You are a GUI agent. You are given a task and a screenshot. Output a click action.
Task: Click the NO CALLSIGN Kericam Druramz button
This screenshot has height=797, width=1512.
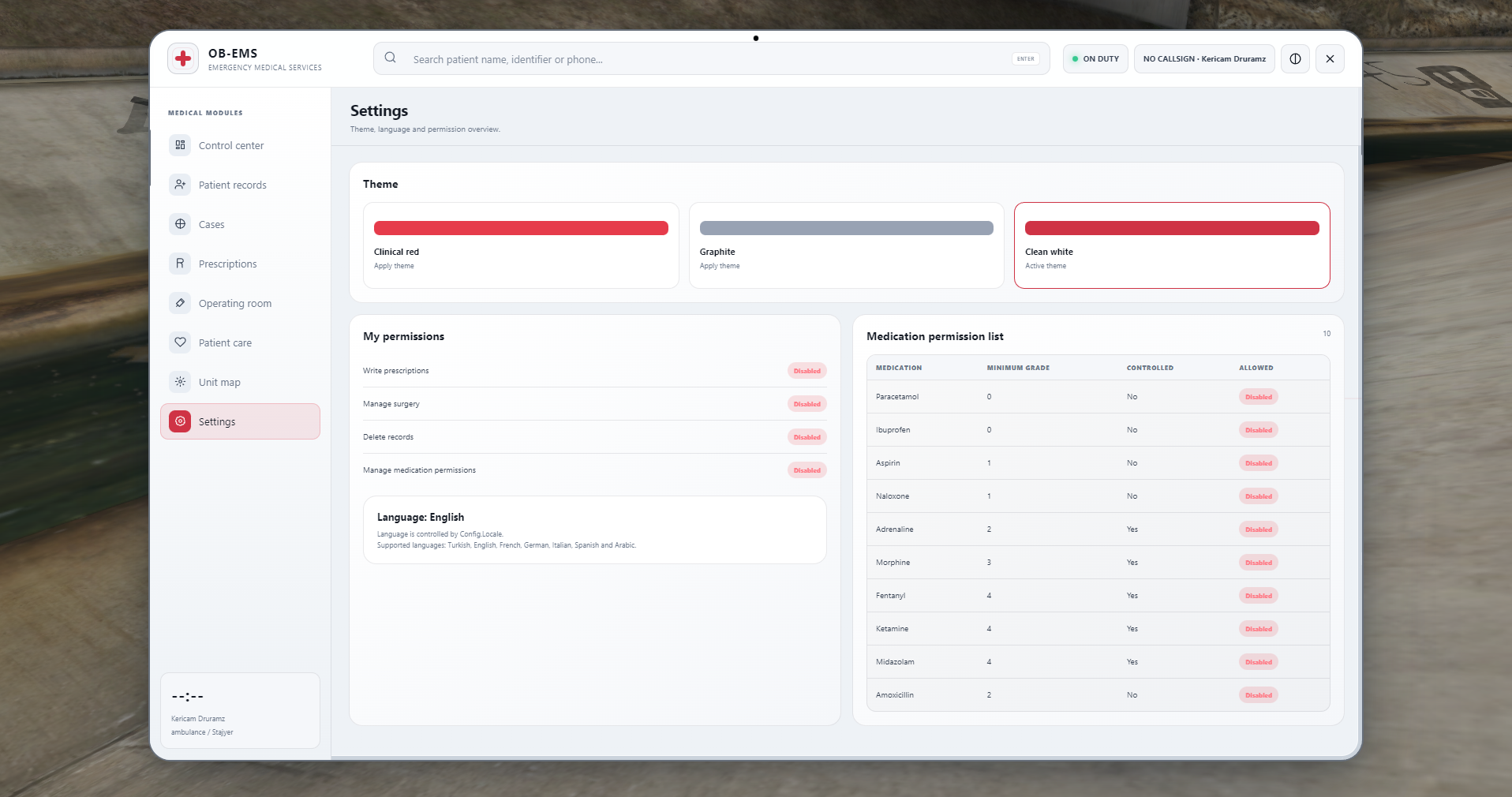tap(1204, 59)
